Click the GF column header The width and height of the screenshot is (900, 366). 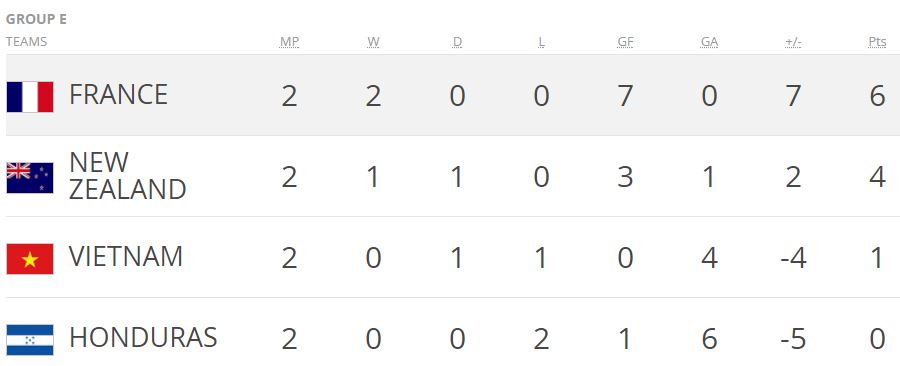[x=625, y=42]
